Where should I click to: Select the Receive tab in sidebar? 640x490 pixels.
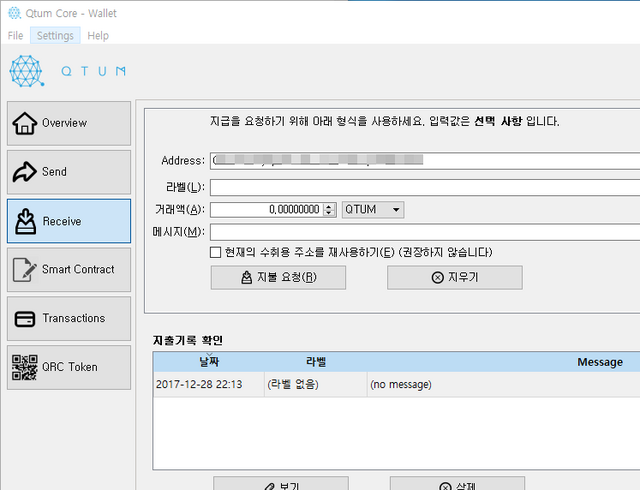pyautogui.click(x=69, y=221)
